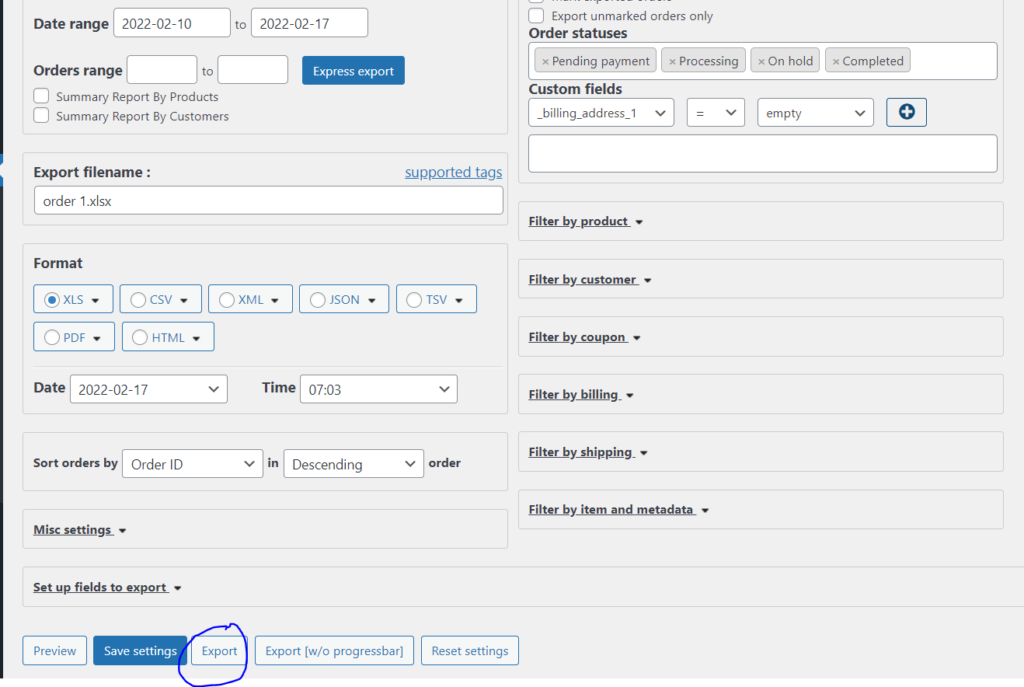Remove the On hold status tag

(761, 61)
